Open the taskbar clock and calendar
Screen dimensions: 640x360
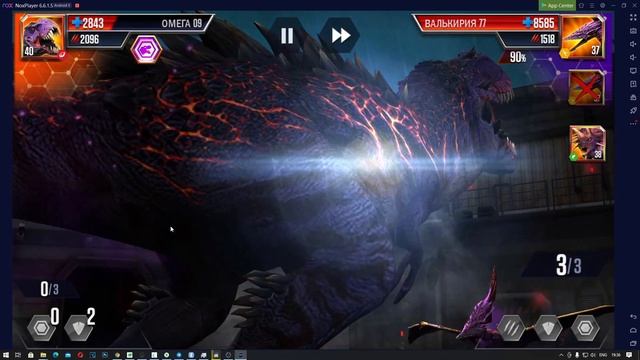pyautogui.click(x=616, y=355)
